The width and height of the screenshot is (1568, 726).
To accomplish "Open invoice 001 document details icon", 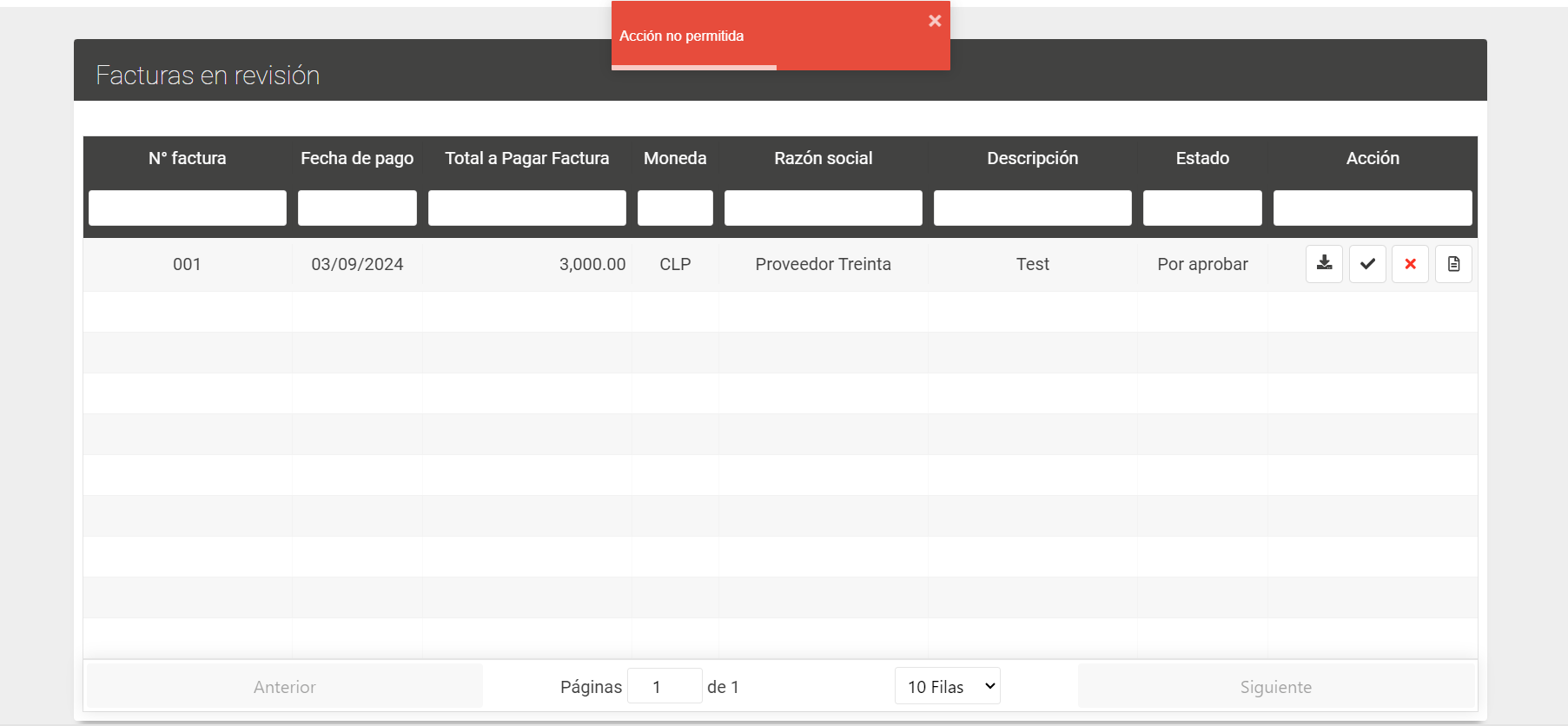I will coord(1453,264).
